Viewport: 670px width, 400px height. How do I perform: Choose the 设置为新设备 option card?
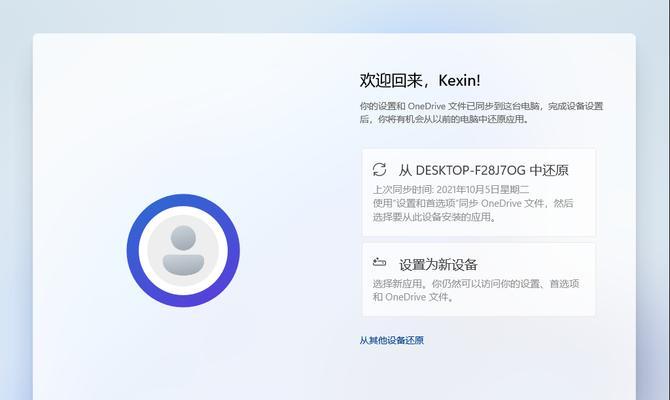(479, 280)
